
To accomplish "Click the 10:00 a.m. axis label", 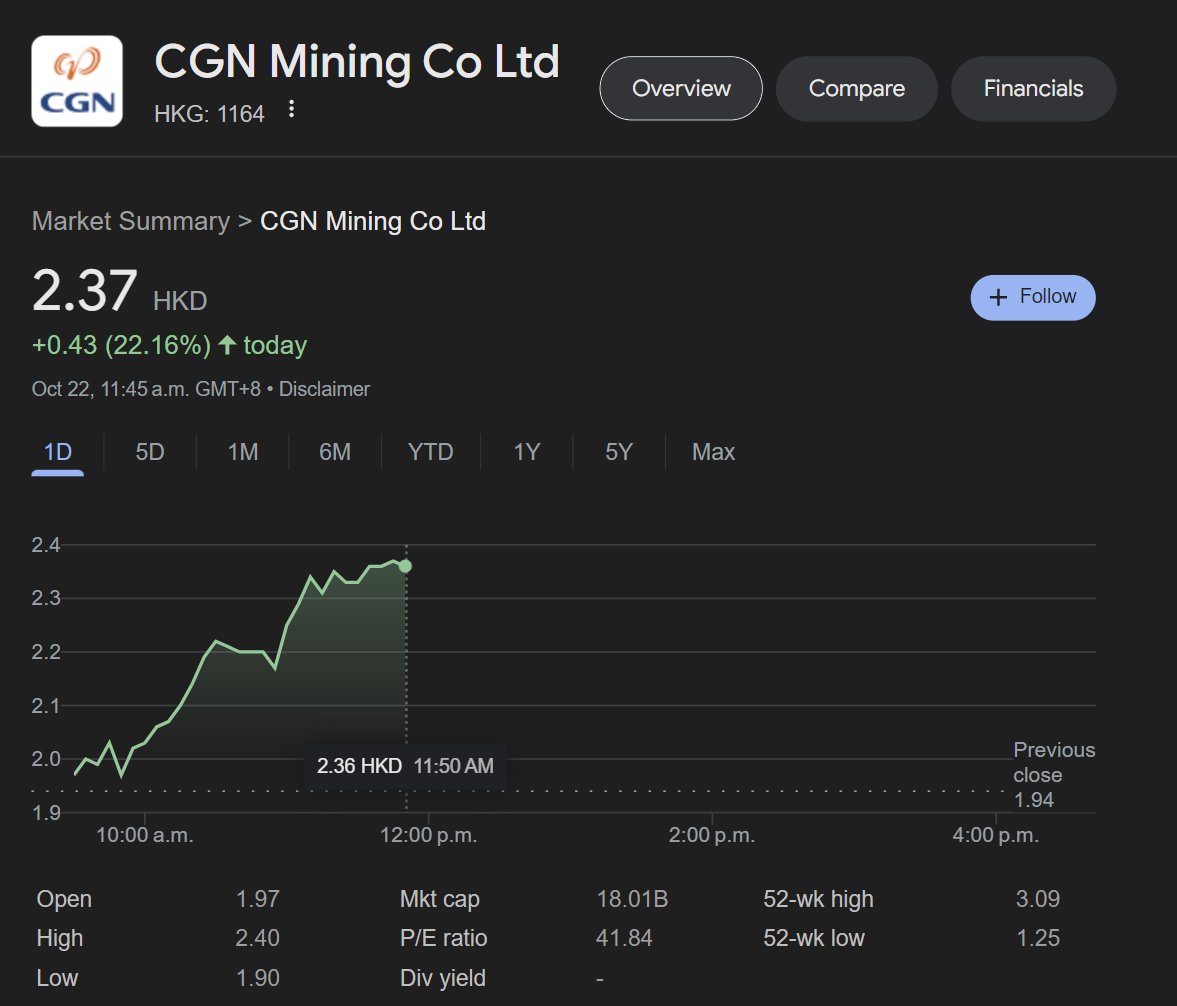I will click(145, 835).
